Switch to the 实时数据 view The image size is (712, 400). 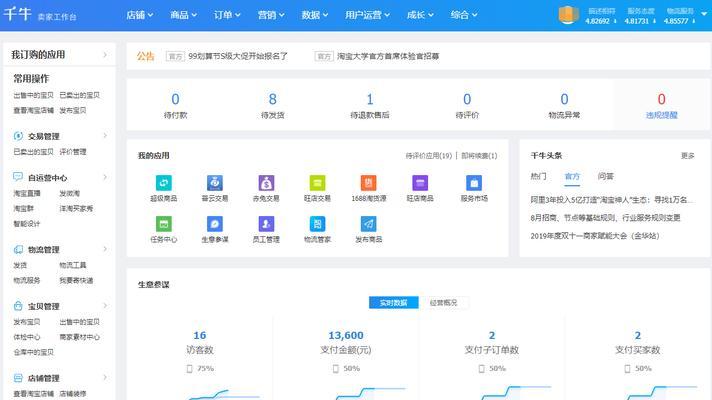[394, 303]
